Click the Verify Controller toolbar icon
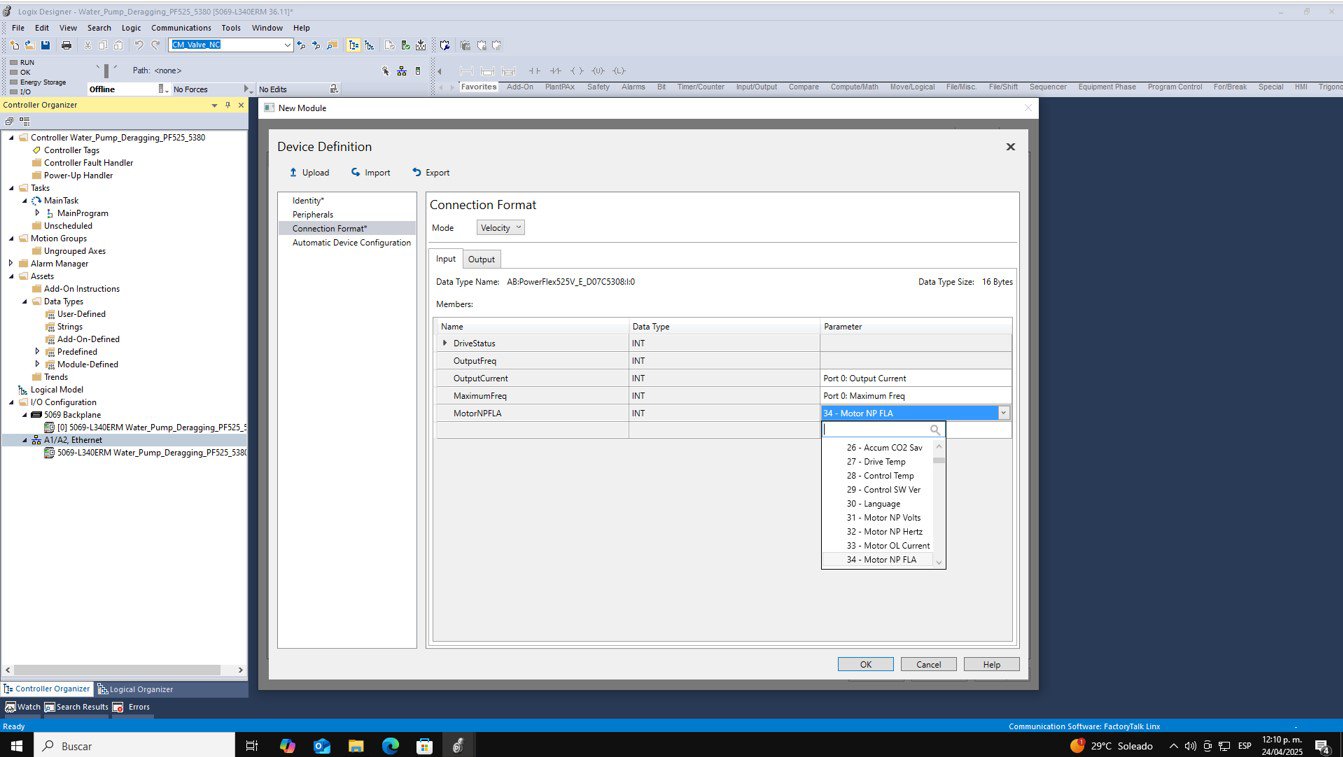This screenshot has width=1343, height=757. click(x=405, y=45)
